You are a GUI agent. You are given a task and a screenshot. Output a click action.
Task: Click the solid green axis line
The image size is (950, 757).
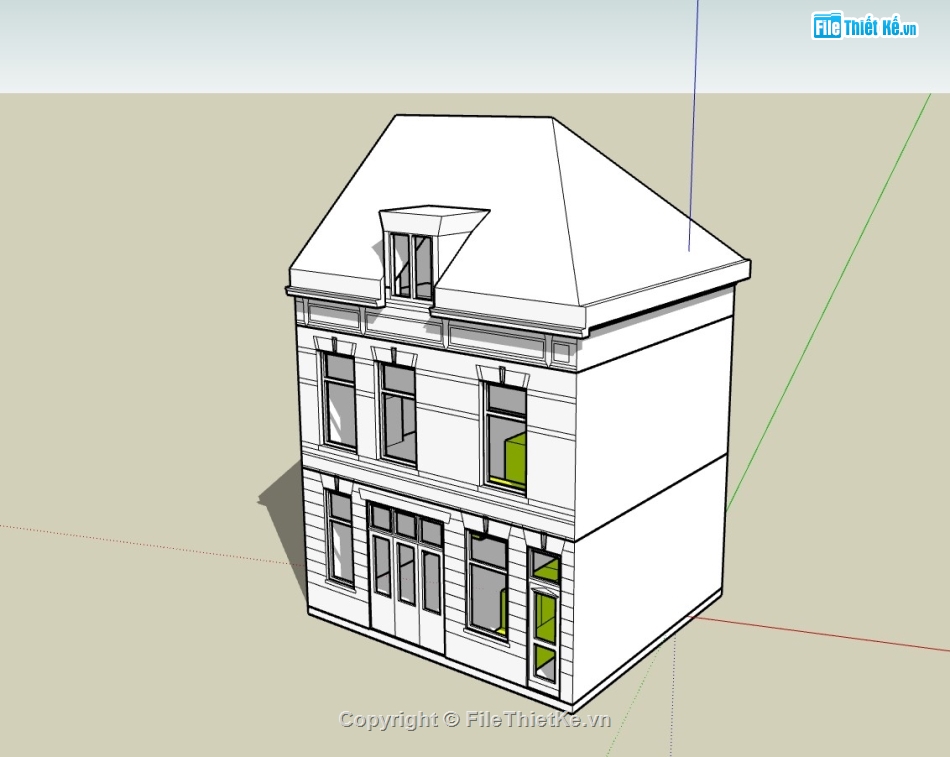coord(830,303)
